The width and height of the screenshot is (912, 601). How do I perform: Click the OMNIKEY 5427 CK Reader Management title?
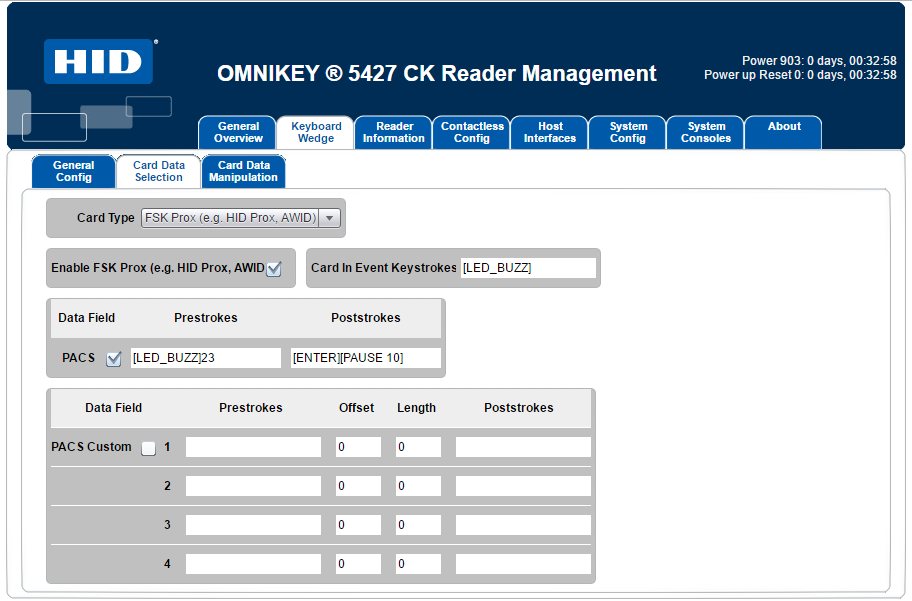[x=437, y=74]
